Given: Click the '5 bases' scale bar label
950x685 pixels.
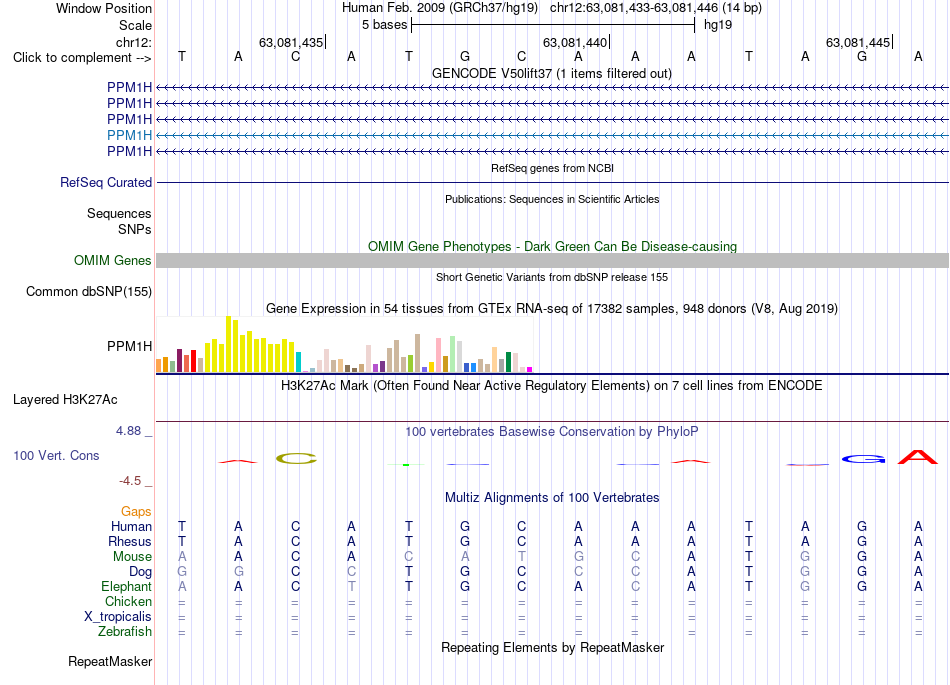Looking at the screenshot, I should pyautogui.click(x=385, y=25).
